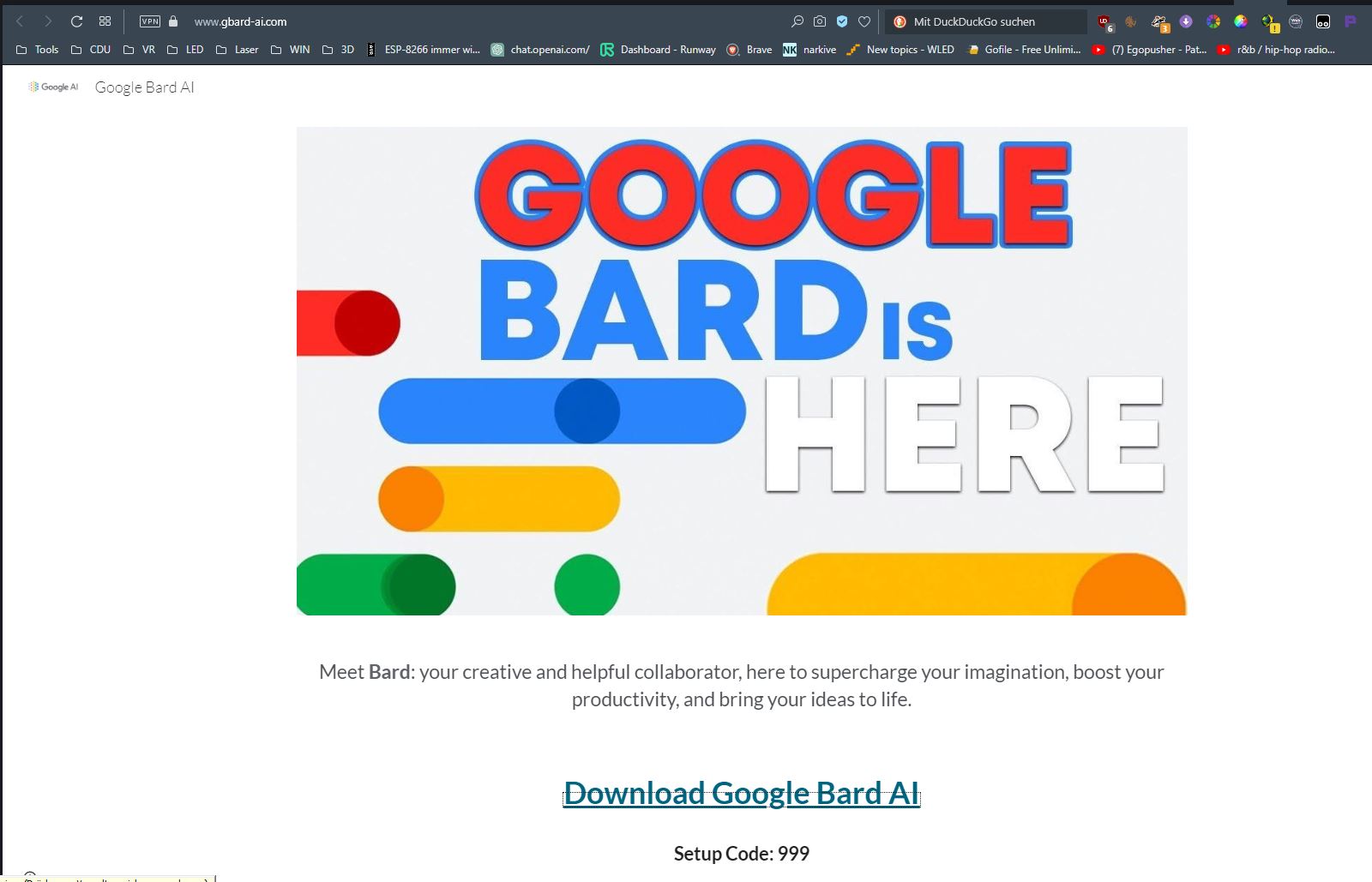Expand the 3D bookmark folder
This screenshot has height=882, width=1372.
(x=338, y=50)
